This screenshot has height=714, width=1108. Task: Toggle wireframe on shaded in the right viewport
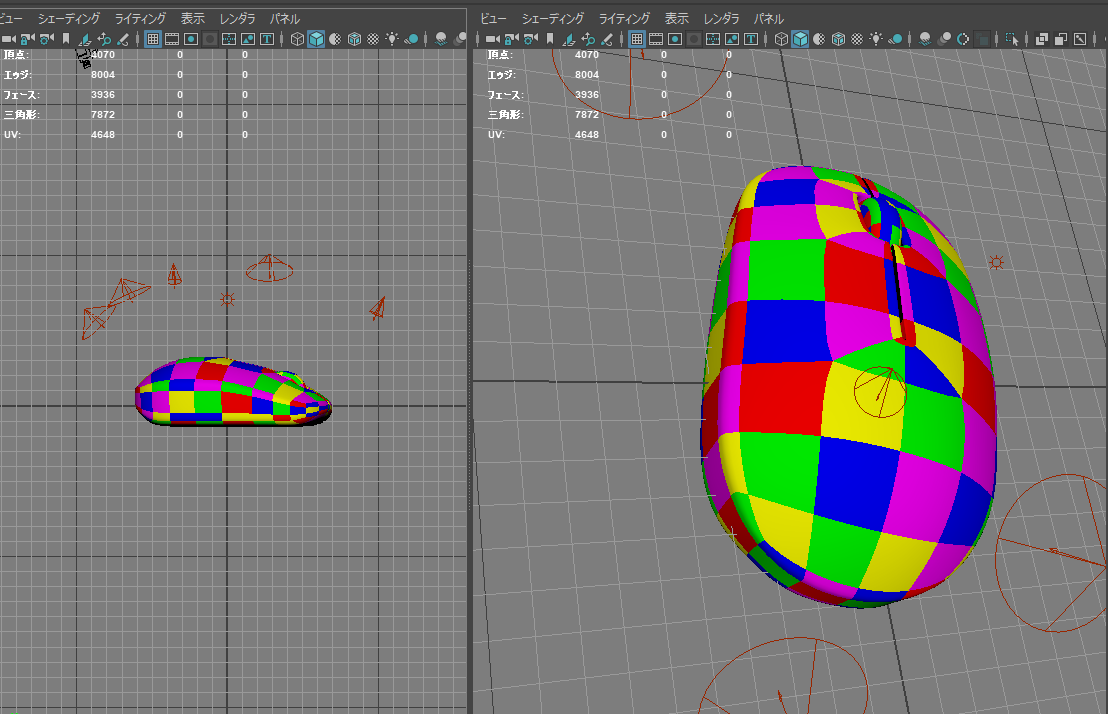coord(838,39)
